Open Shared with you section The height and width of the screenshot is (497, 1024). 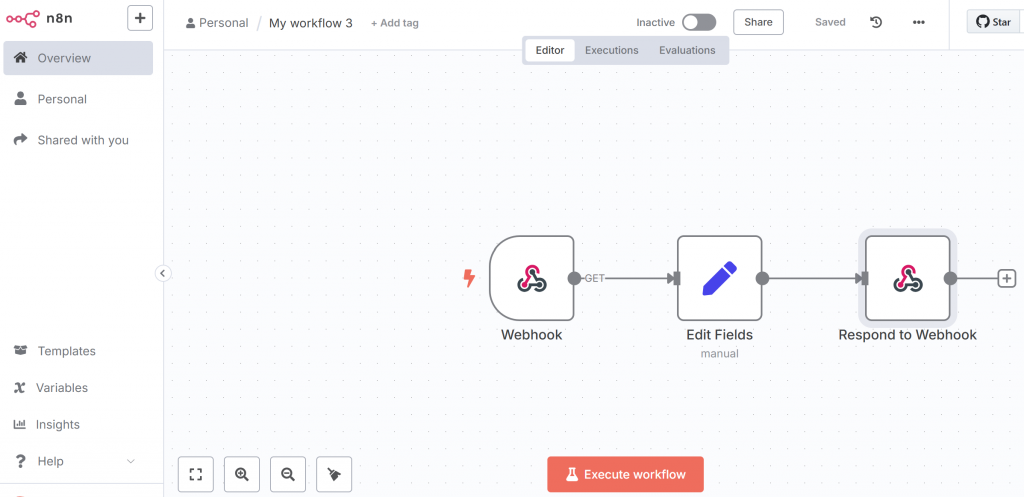coord(78,140)
